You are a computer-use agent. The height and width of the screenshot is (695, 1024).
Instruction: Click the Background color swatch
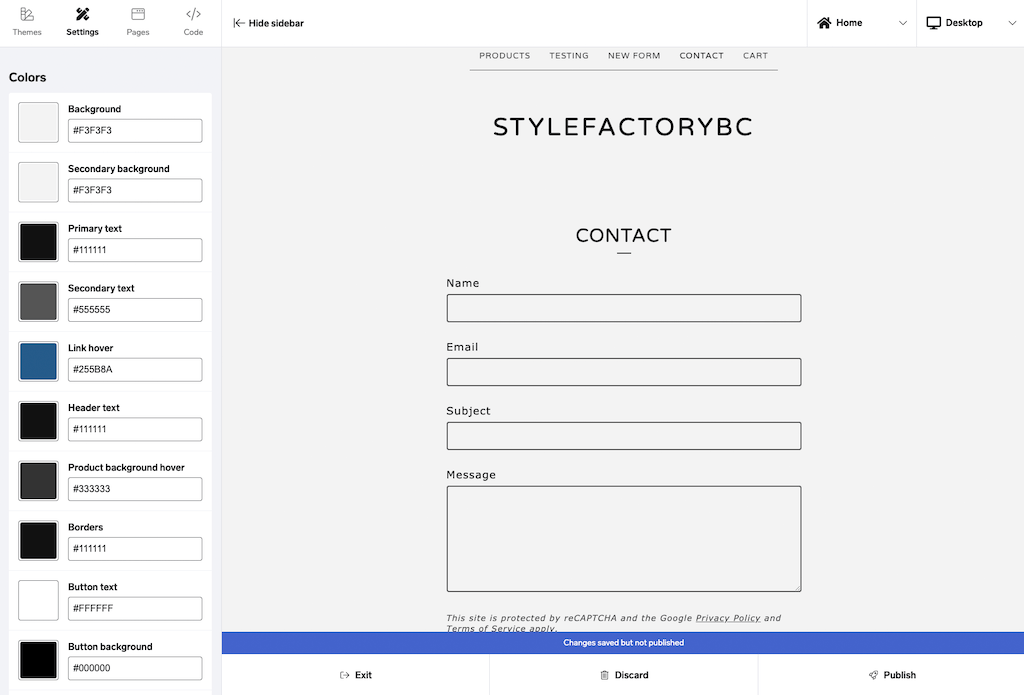click(39, 122)
